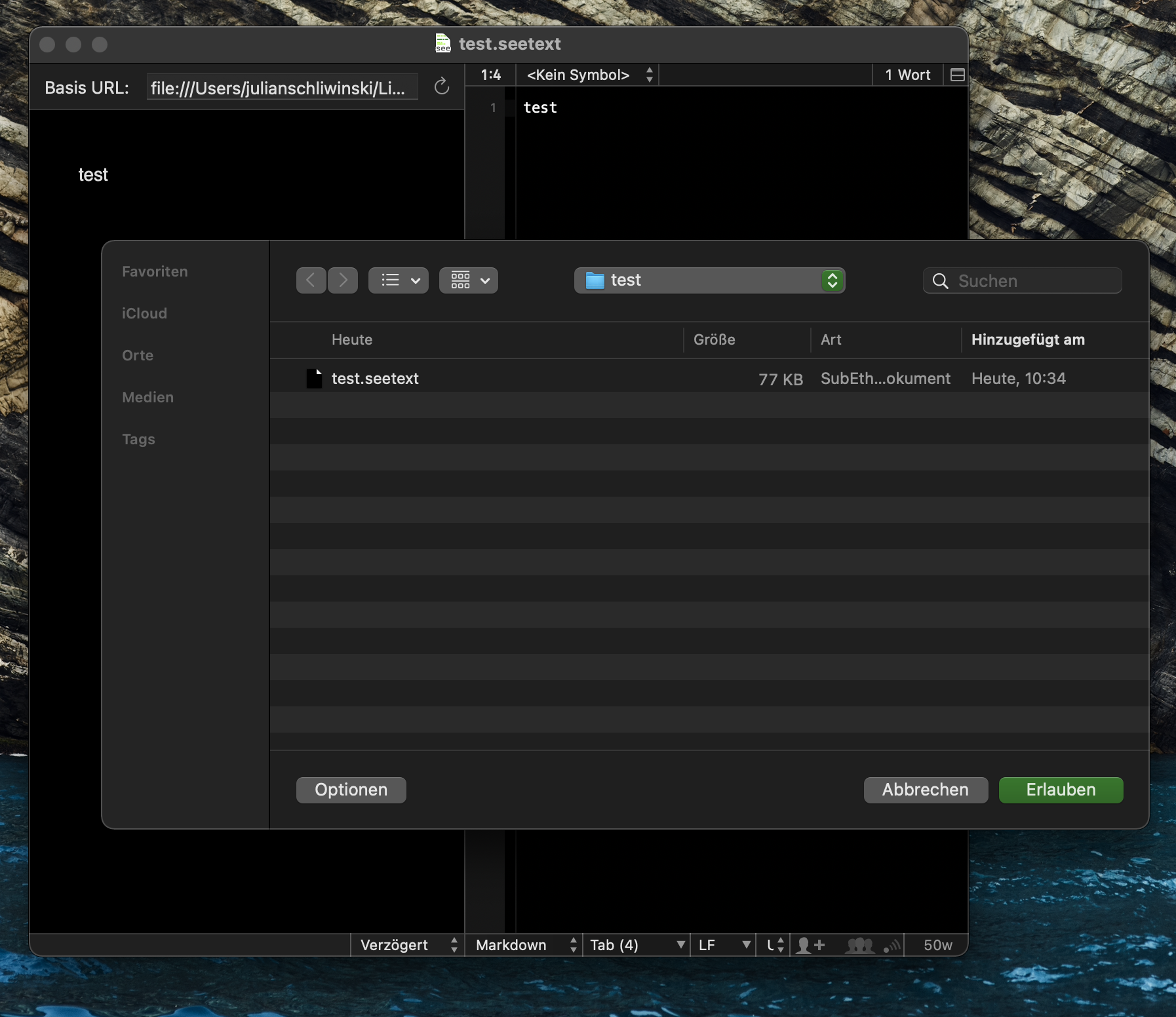Click the Basis URL label
This screenshot has height=1017, width=1176.
[x=87, y=88]
